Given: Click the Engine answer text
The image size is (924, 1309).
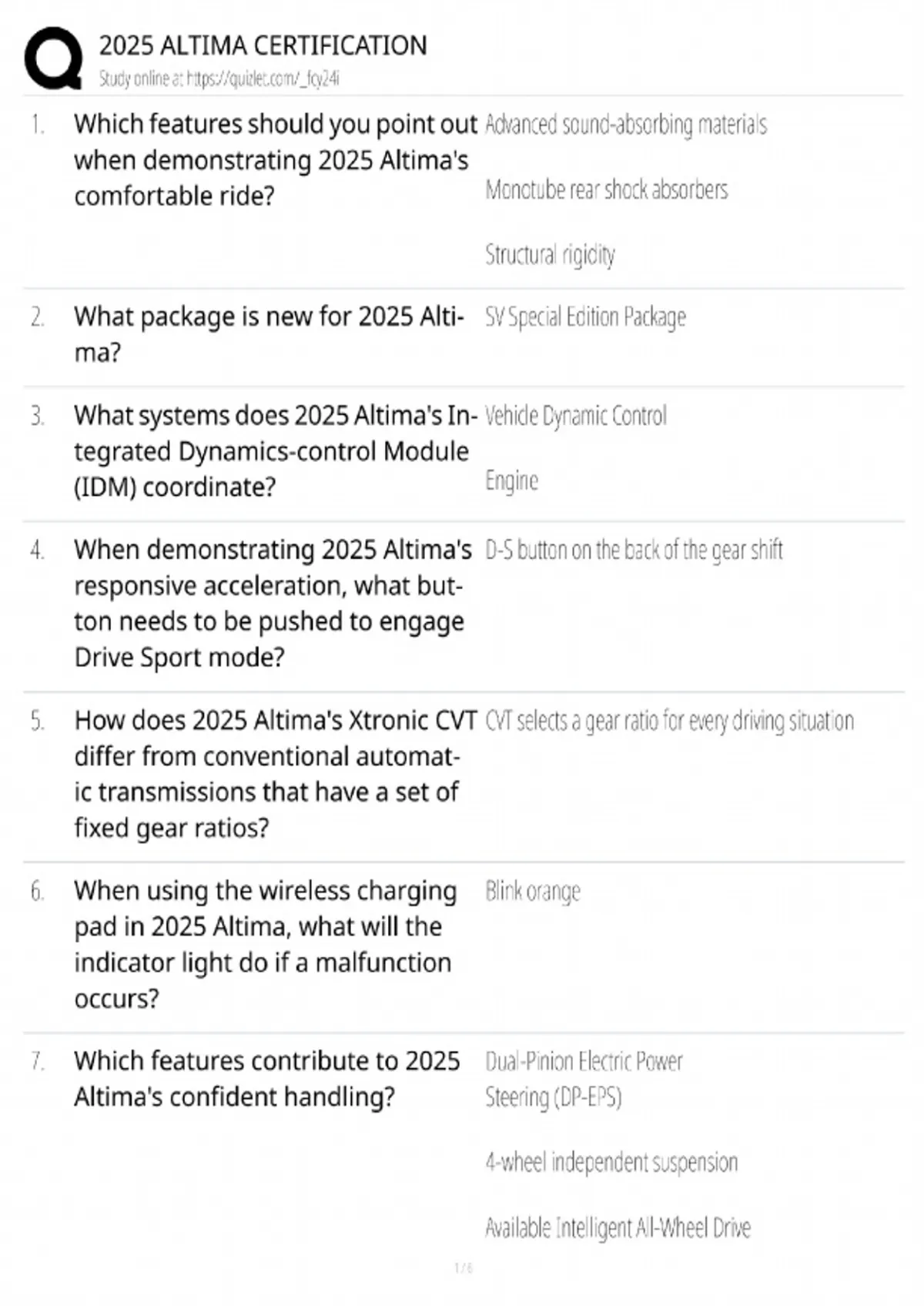Looking at the screenshot, I should (x=511, y=481).
